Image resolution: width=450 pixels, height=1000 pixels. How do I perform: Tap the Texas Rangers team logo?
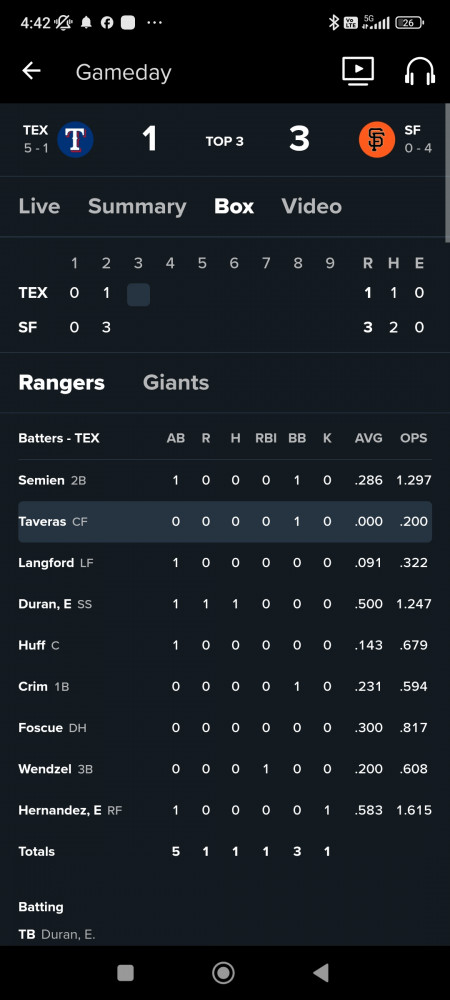pos(75,140)
